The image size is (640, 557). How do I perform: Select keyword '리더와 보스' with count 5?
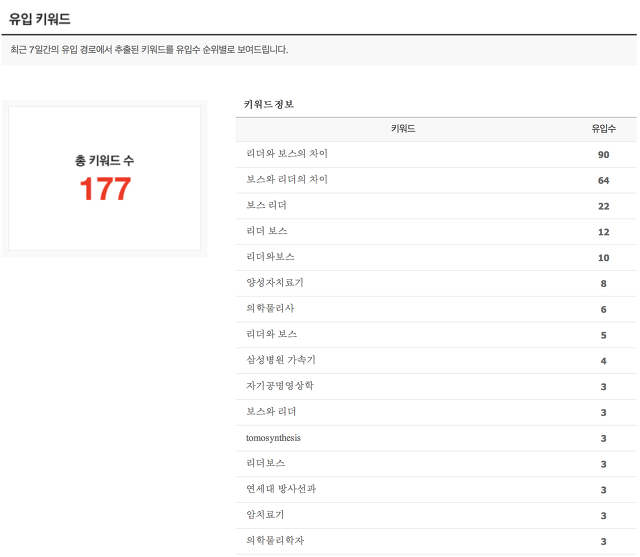coord(271,334)
